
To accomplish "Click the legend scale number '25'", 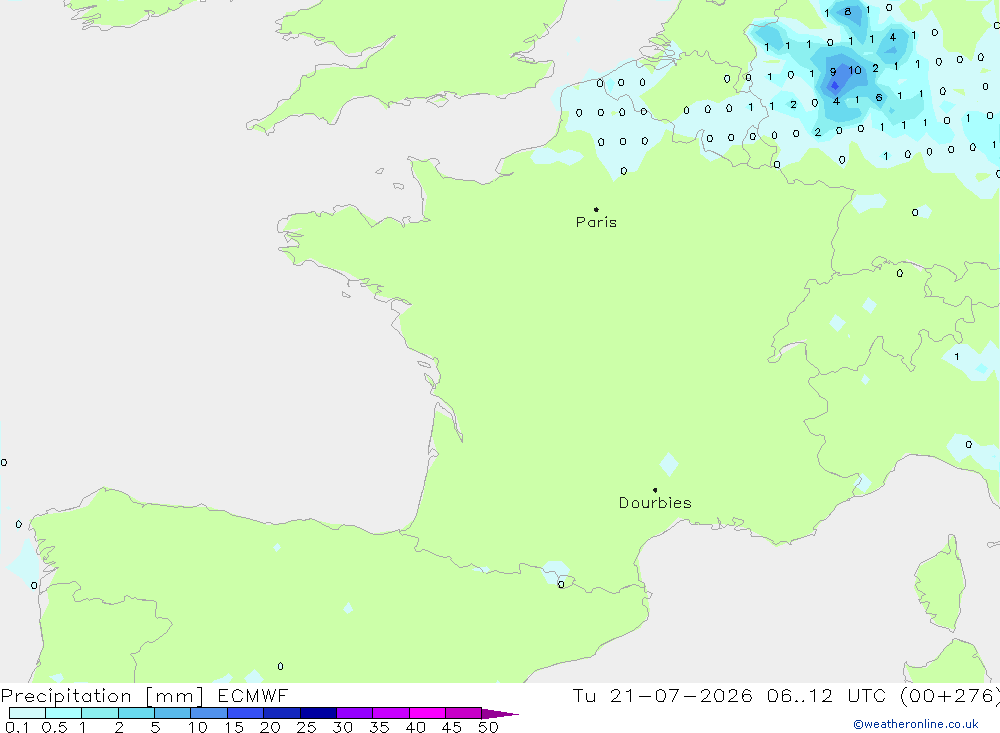I will tap(306, 727).
